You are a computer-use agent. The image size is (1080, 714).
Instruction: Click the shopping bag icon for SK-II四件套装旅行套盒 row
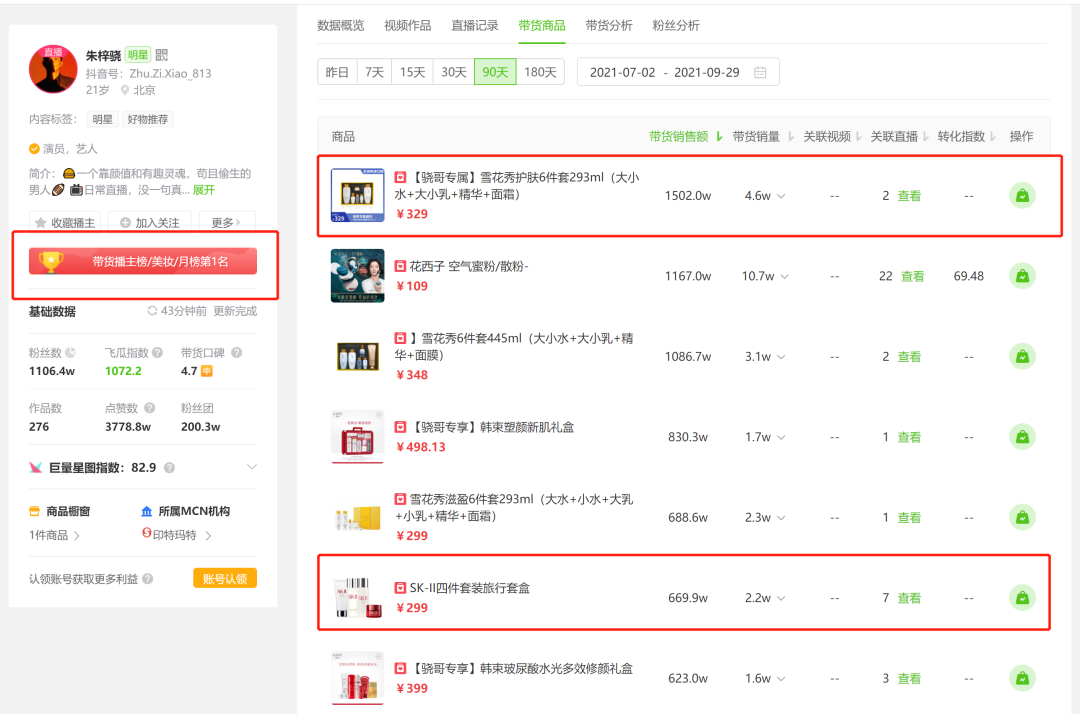[x=1022, y=598]
